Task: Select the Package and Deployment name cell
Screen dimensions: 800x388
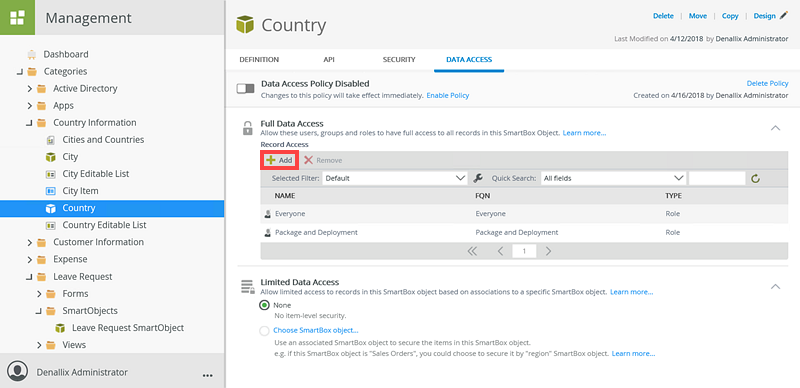Action: [316, 232]
